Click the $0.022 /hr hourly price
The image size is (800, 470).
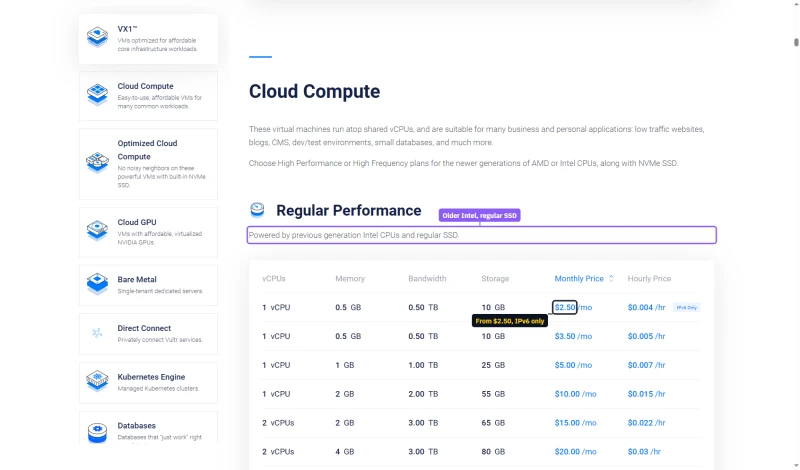click(x=646, y=423)
